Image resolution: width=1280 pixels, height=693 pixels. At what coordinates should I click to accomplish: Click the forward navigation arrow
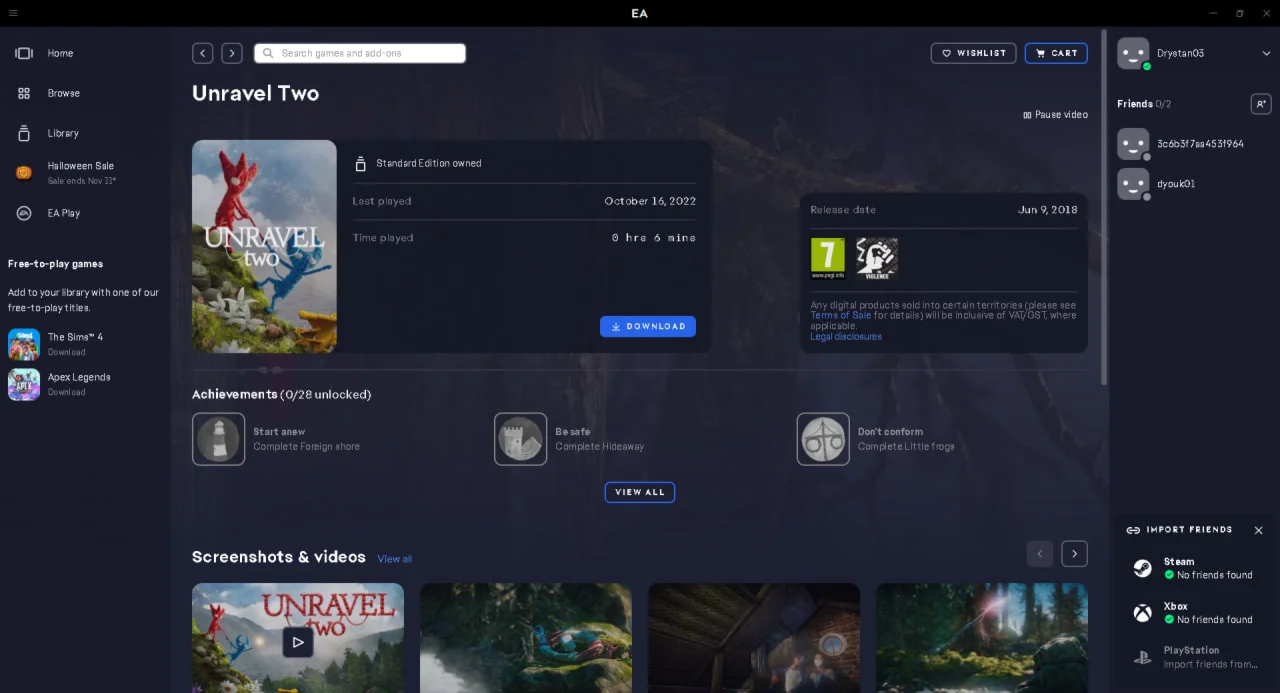232,53
